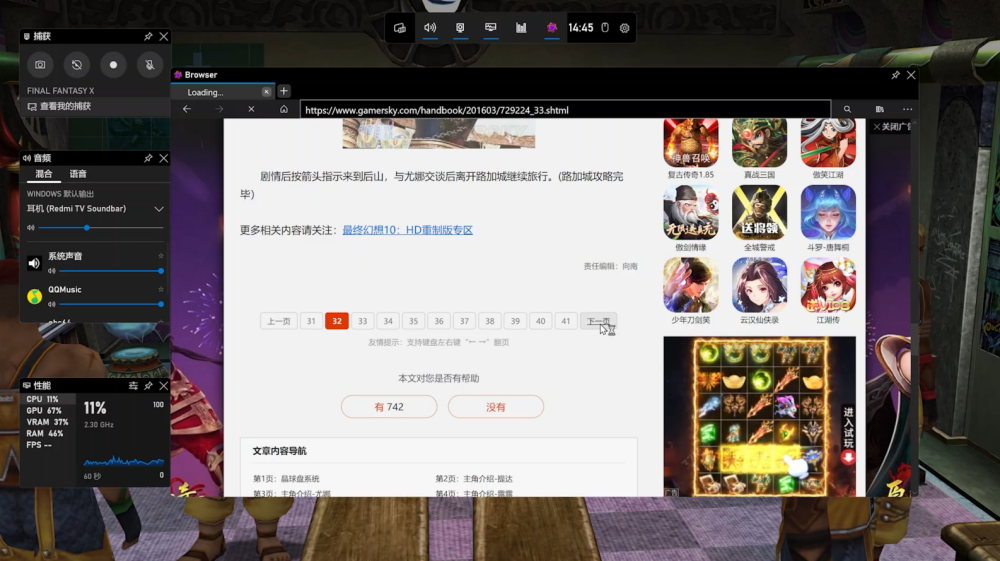Image resolution: width=1000 pixels, height=561 pixels.
Task: Open Performance widget options icon
Action: 133,386
